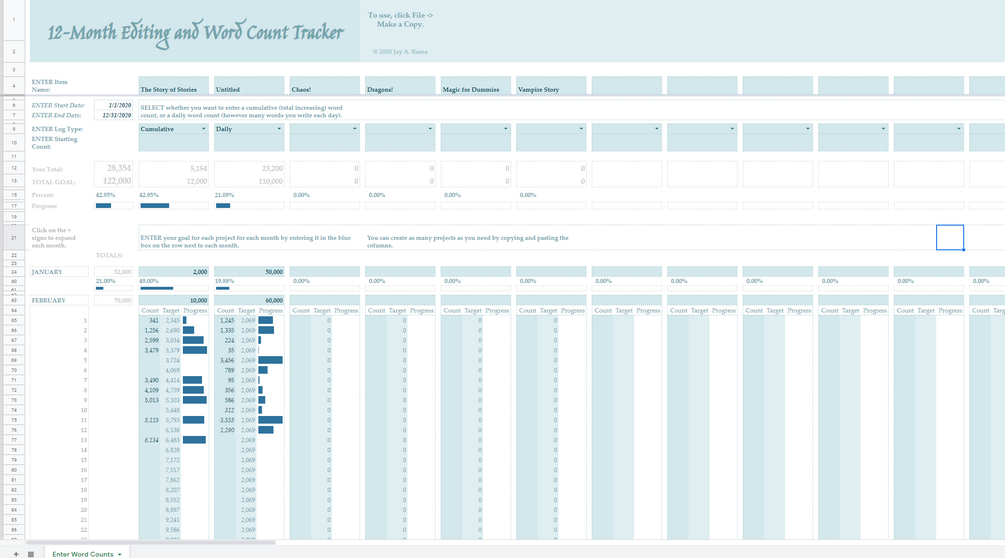This screenshot has width=1005, height=558.
Task: Click February goal cell 10,000
Action: pos(174,300)
